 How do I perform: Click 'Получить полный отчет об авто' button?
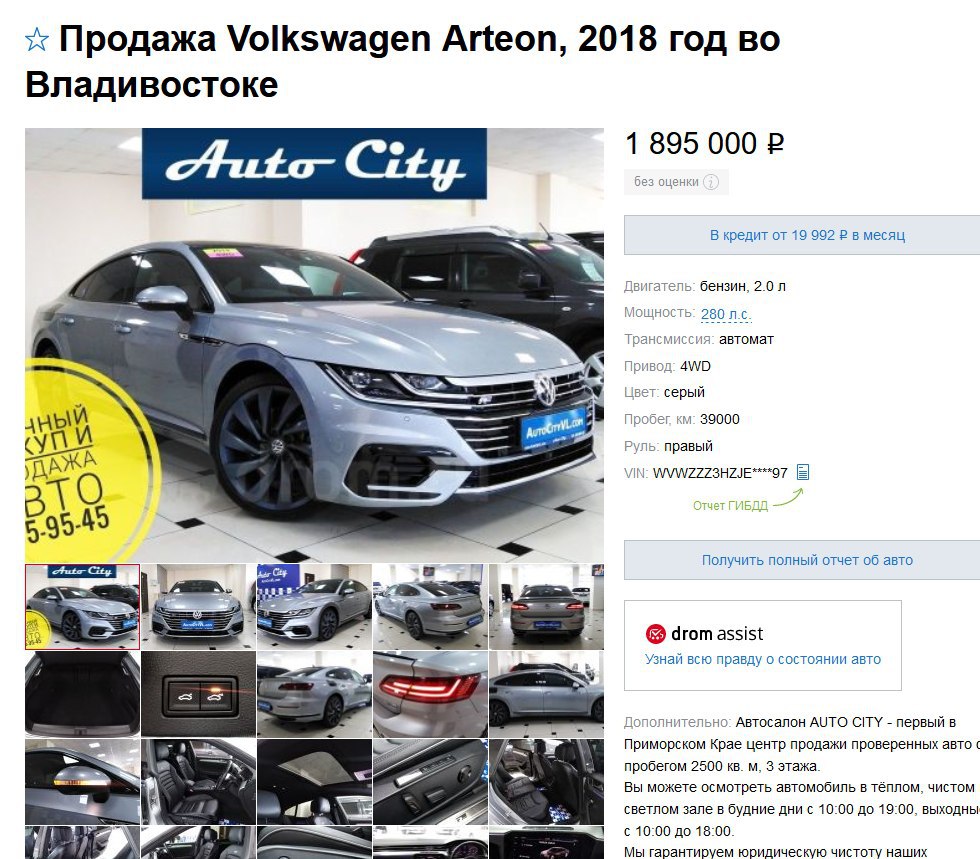pos(806,560)
